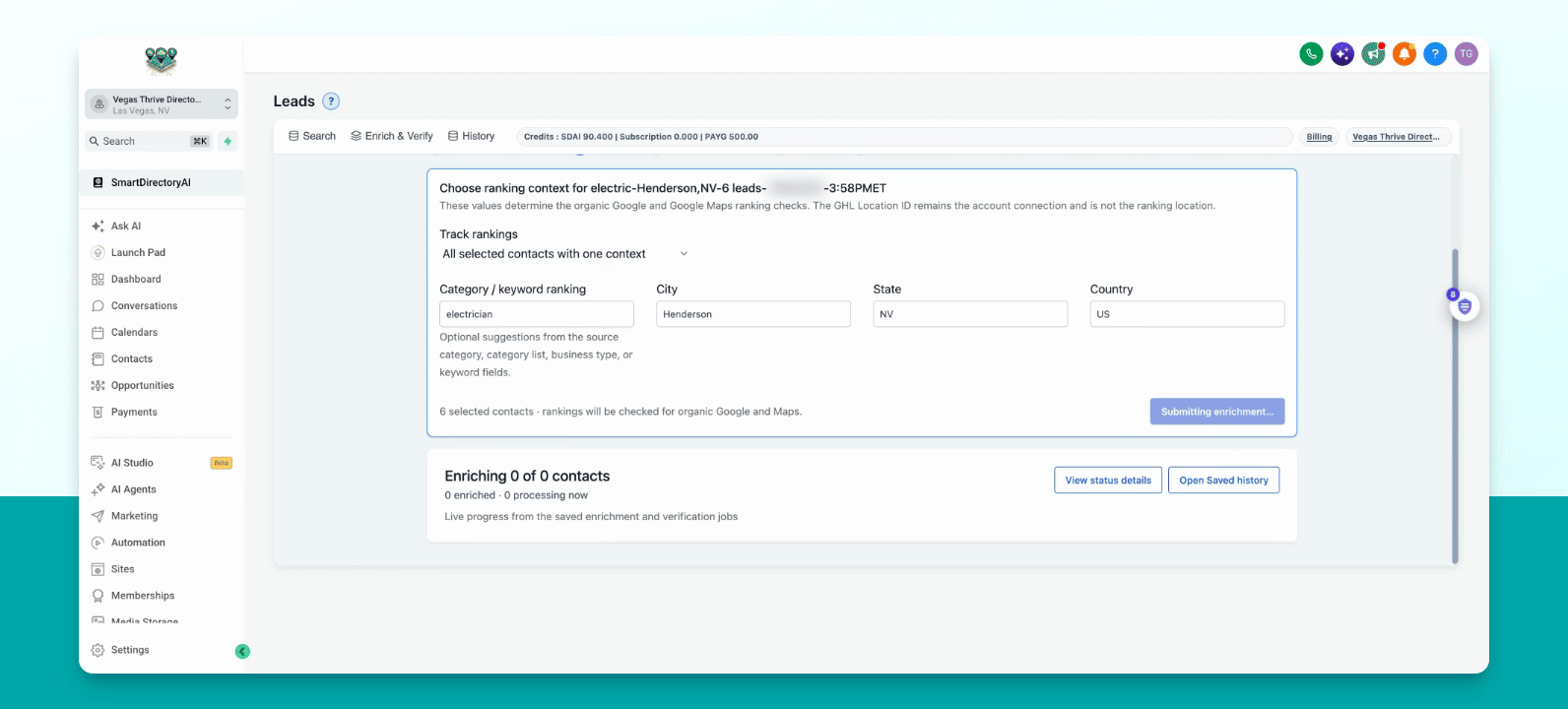Click the Open Saved history button
The height and width of the screenshot is (709, 1568).
[x=1223, y=481]
